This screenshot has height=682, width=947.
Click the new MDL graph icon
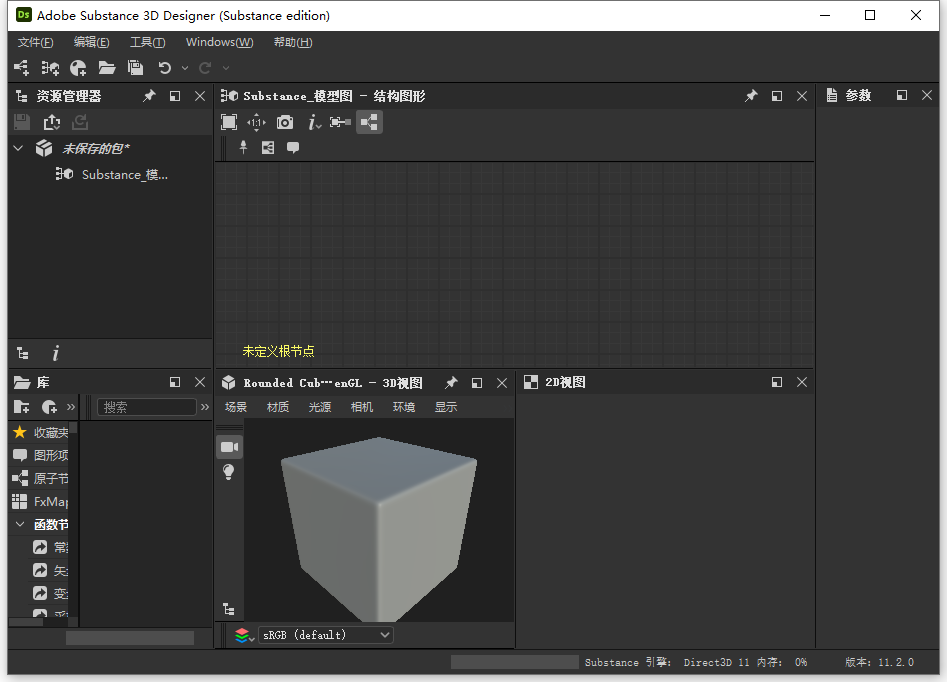[x=78, y=68]
